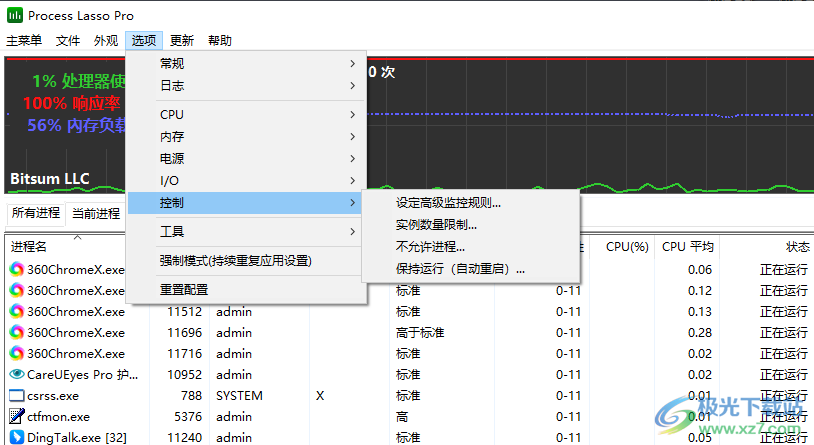Open the 外观 menu
This screenshot has width=814, height=445.
point(106,41)
